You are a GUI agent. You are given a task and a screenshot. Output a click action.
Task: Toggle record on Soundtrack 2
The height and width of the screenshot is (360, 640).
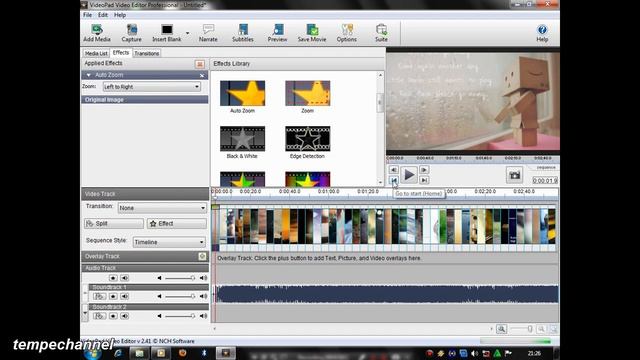point(113,316)
